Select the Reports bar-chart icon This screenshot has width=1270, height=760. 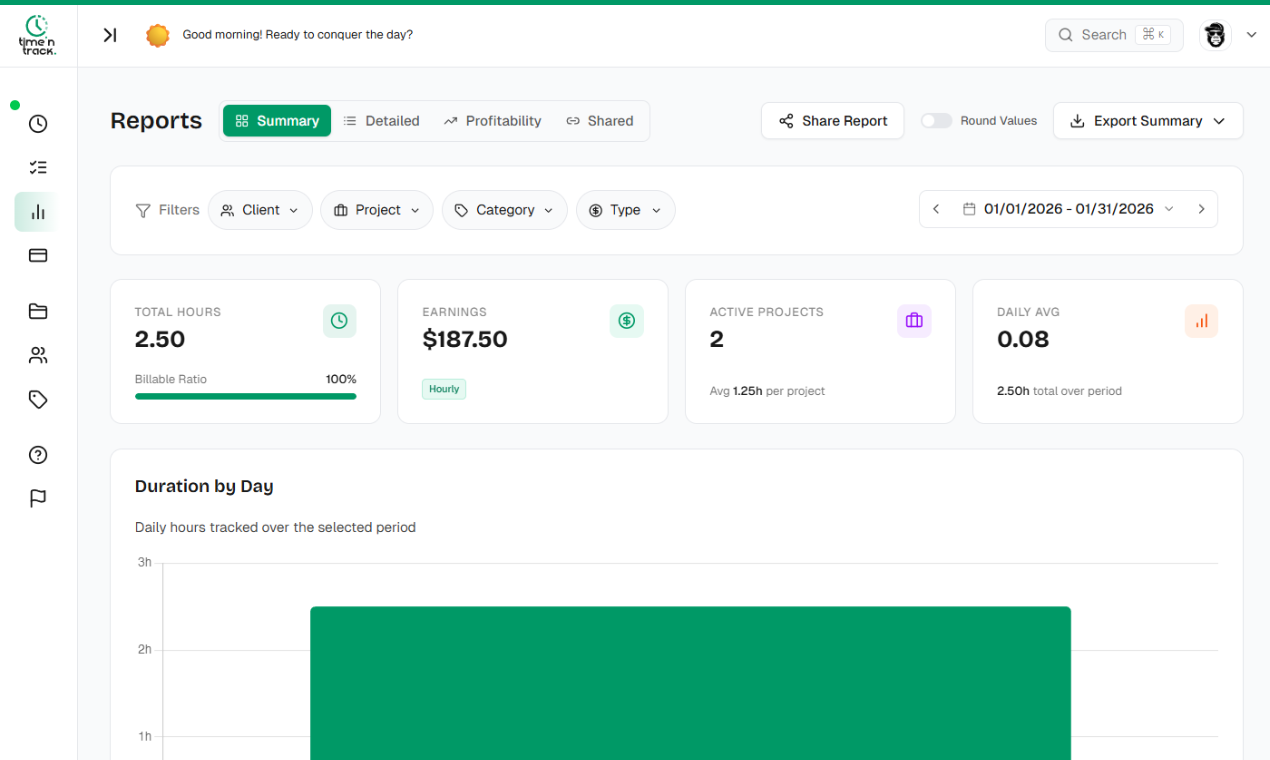click(37, 211)
